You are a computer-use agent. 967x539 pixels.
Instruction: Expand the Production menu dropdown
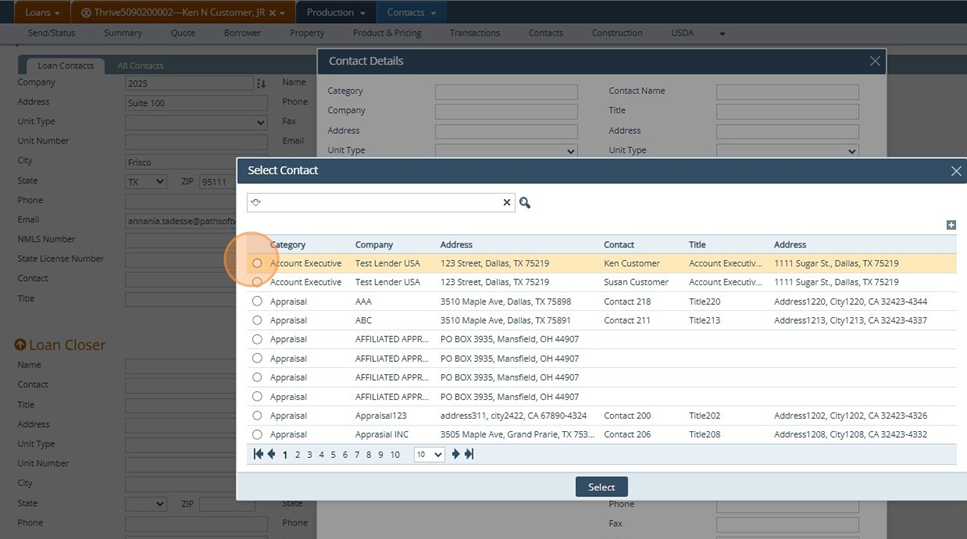pyautogui.click(x=335, y=12)
